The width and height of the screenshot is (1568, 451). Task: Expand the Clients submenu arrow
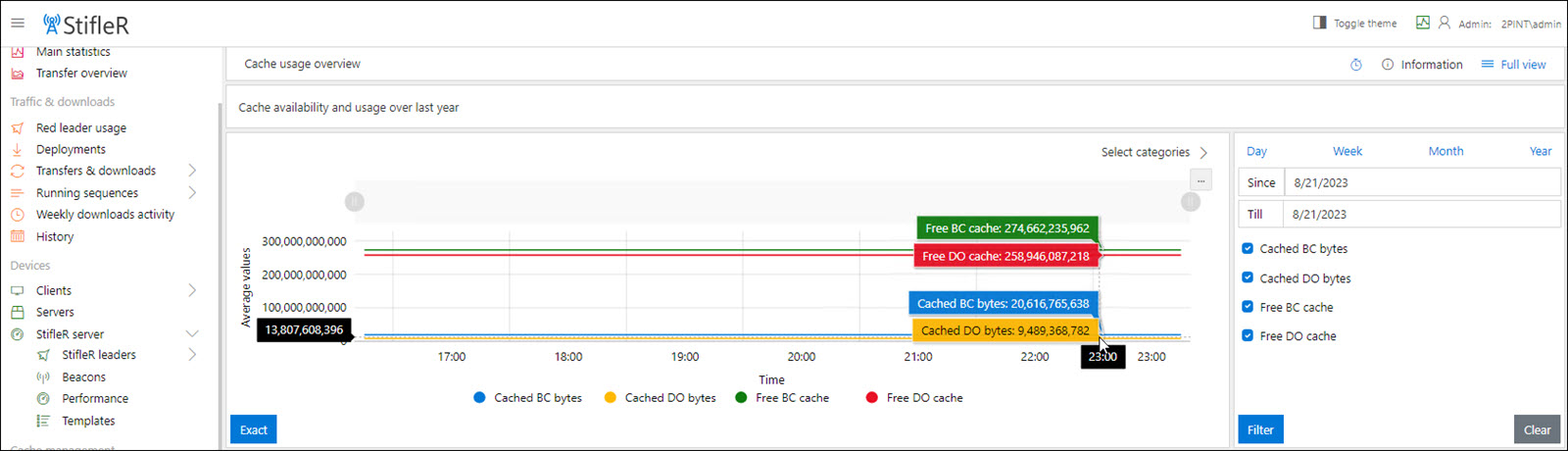[x=192, y=290]
